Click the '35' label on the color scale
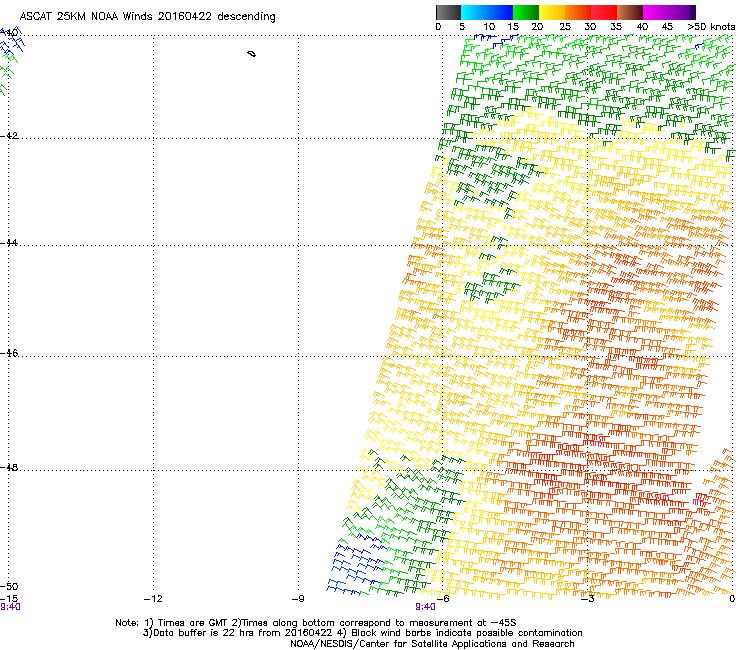 tap(616, 27)
